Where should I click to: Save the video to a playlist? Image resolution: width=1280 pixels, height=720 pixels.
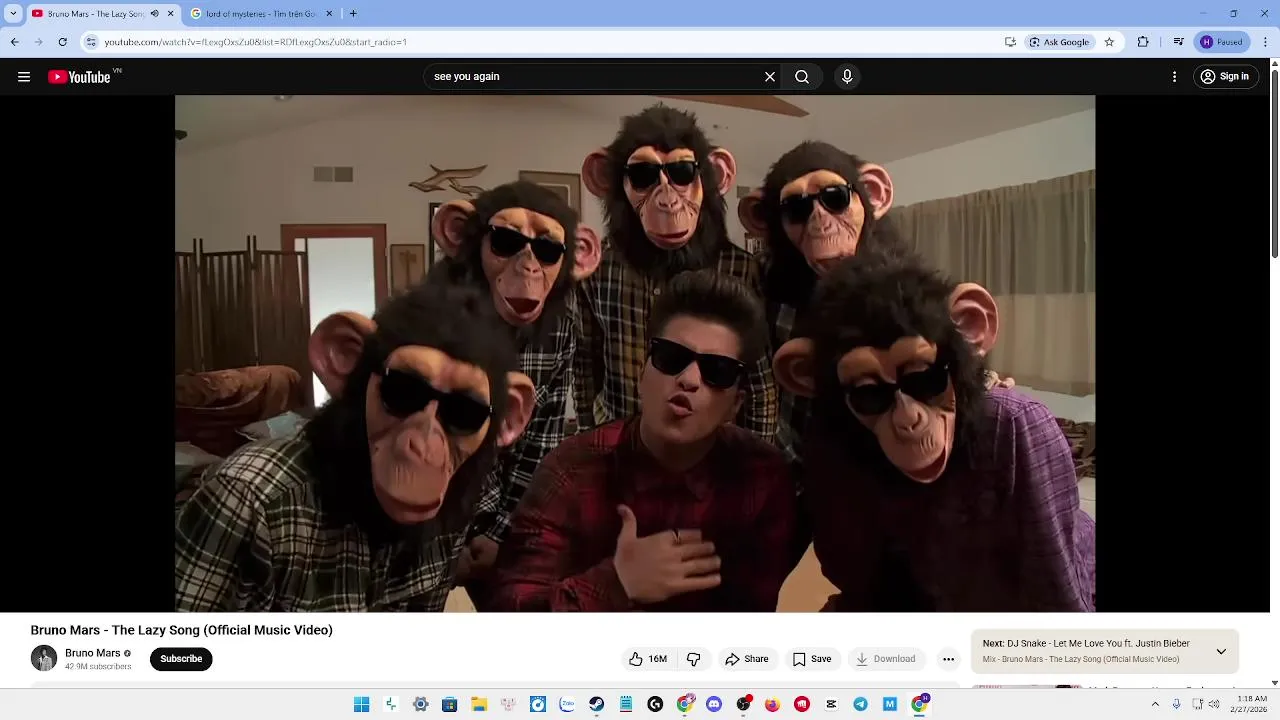(x=812, y=659)
